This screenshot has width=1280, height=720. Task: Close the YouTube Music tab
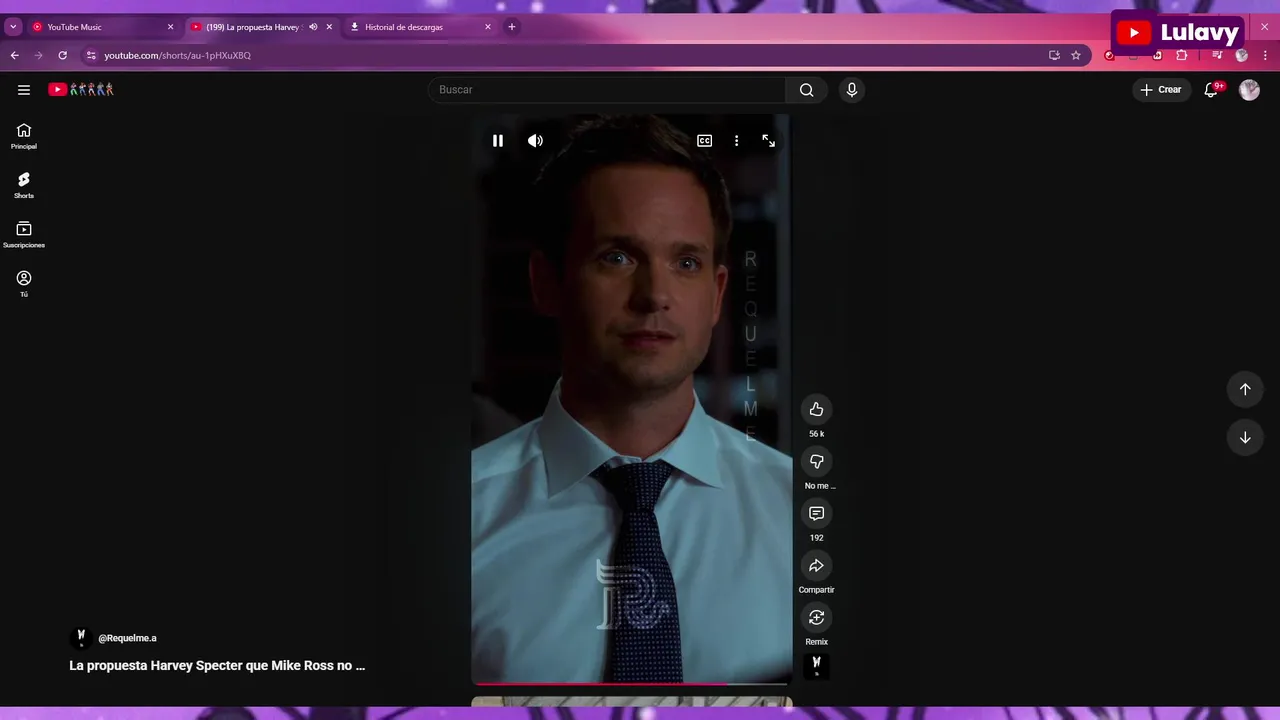(170, 27)
